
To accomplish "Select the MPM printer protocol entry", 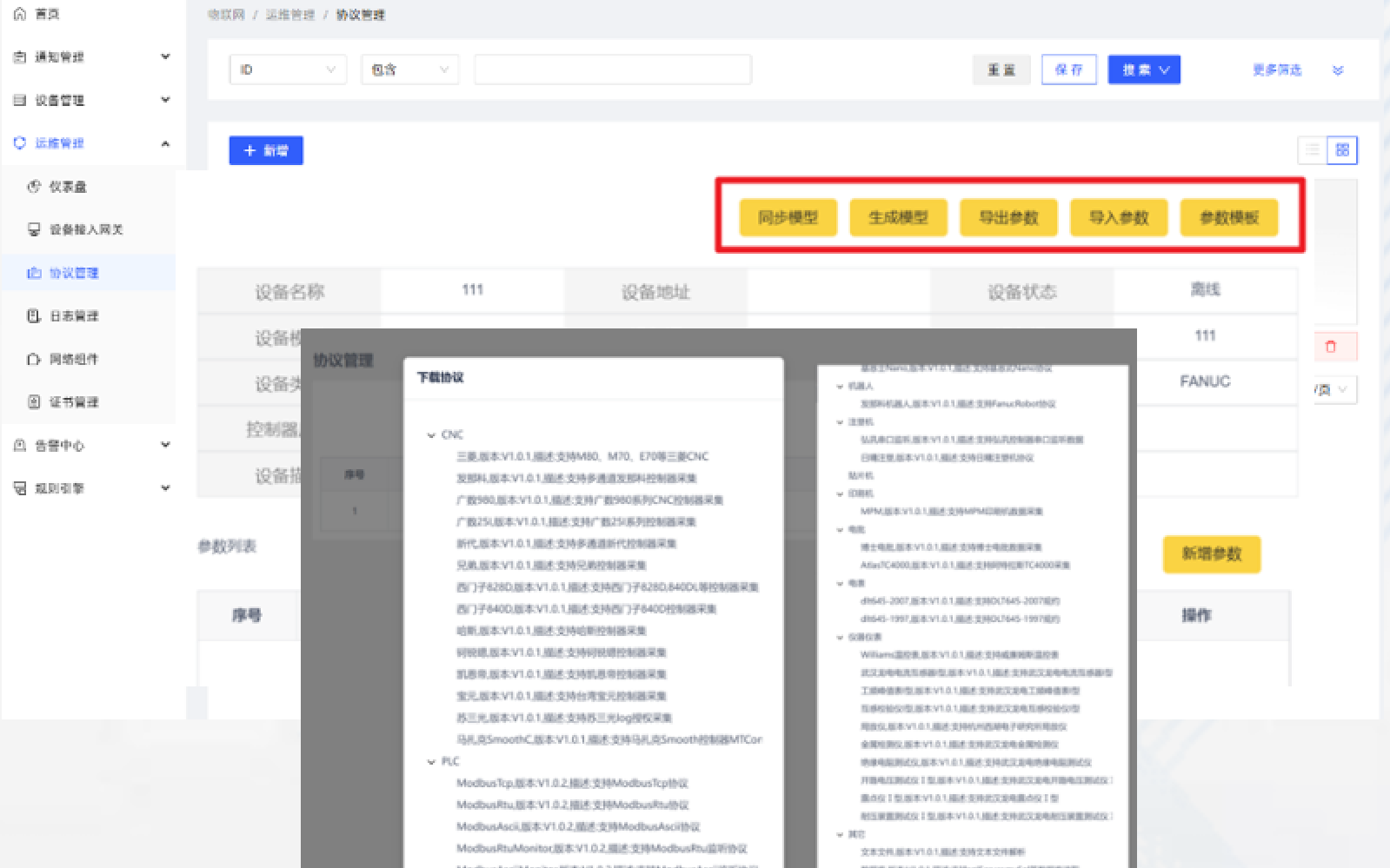I will [951, 512].
